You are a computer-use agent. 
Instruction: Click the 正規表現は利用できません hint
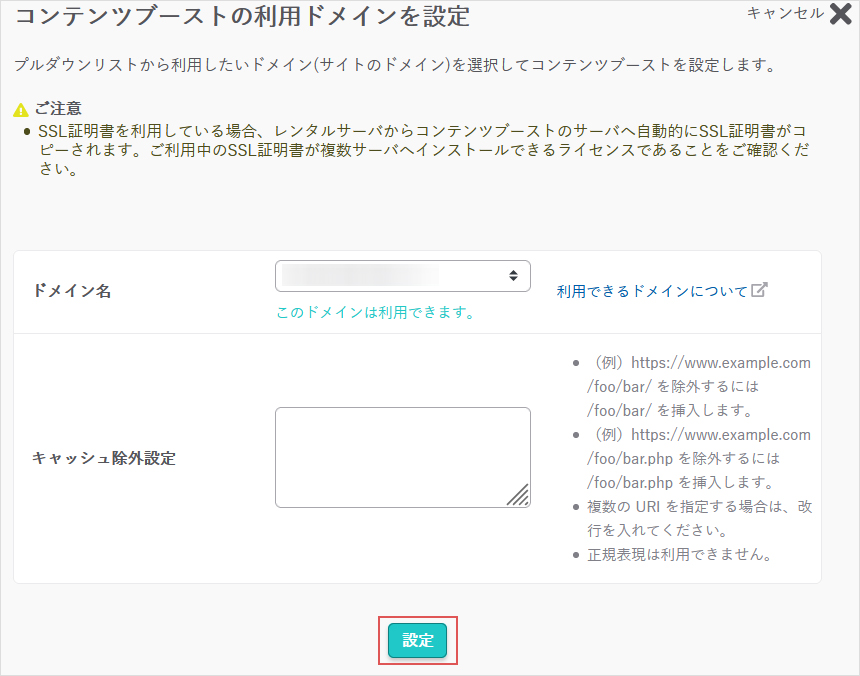[x=679, y=554]
